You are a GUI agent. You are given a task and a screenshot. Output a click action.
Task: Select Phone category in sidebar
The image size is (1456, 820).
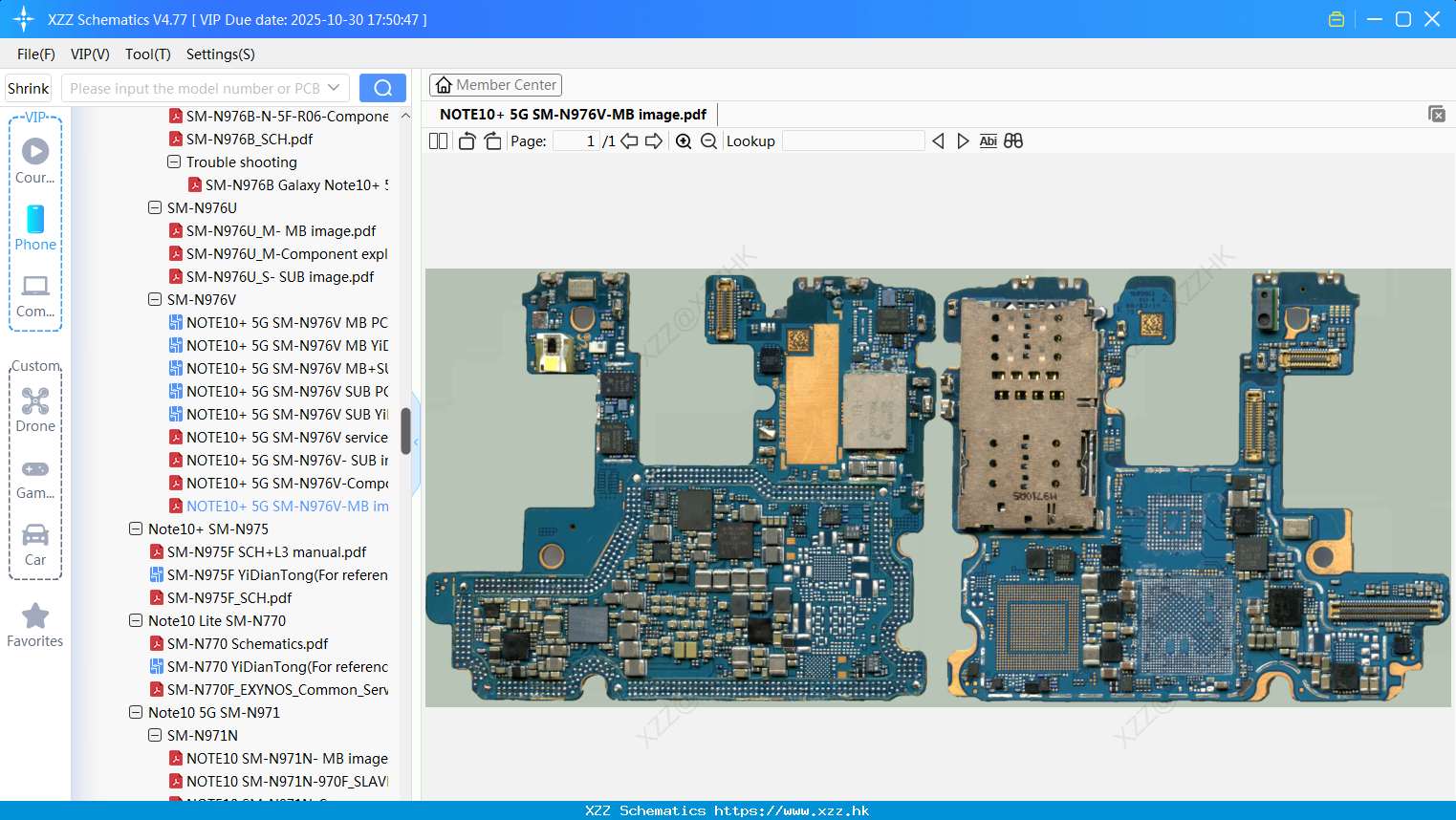[x=35, y=227]
